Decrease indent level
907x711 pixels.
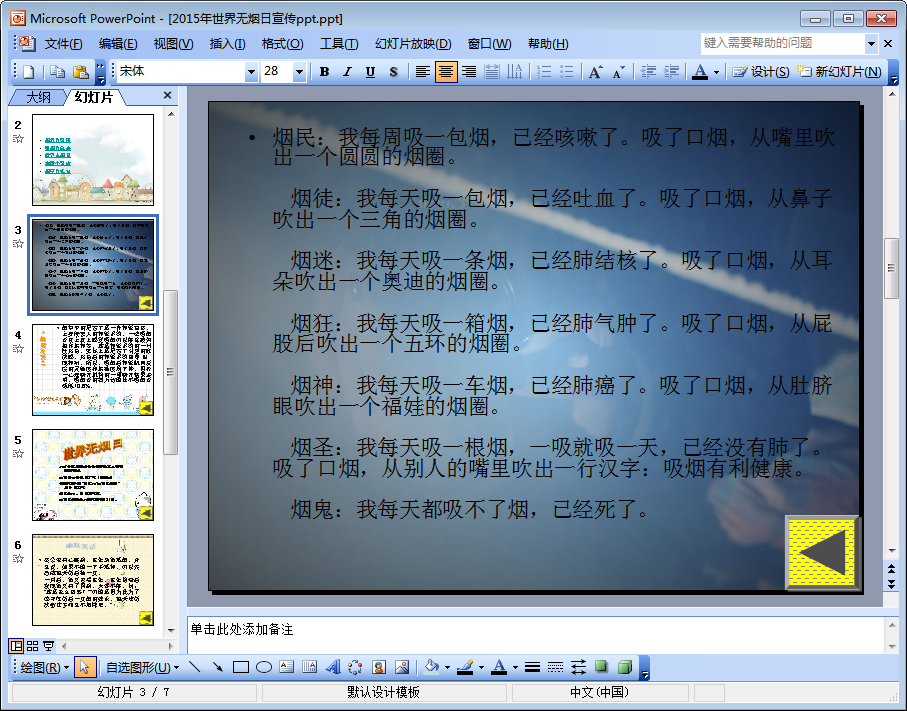pos(648,72)
